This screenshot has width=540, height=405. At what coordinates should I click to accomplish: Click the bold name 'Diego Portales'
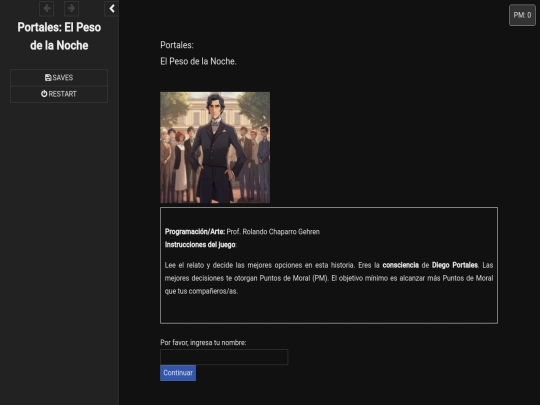455,265
